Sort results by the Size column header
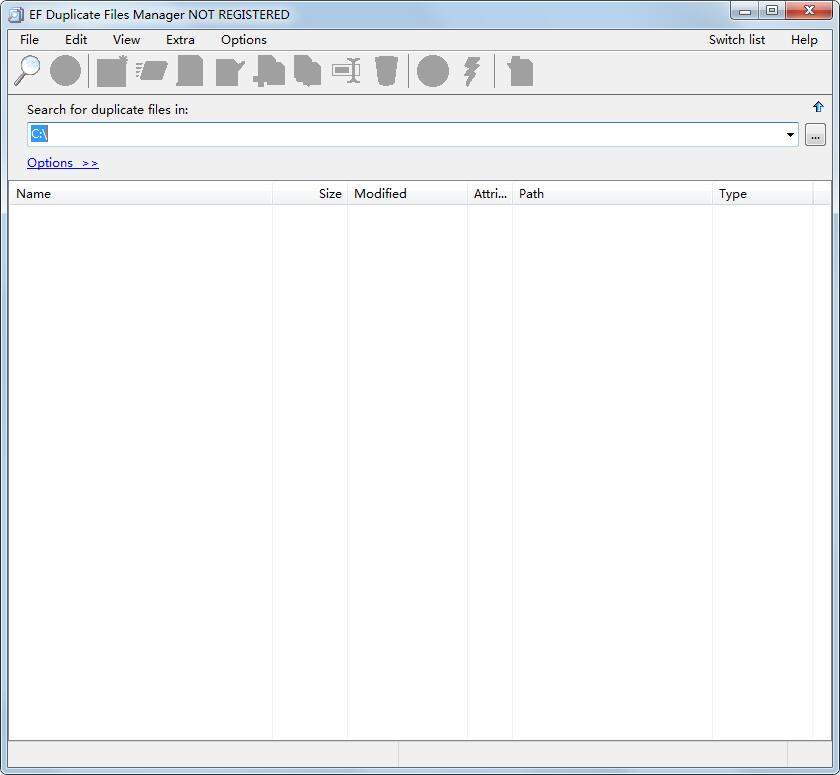Screen dimensions: 840x775 [330, 193]
